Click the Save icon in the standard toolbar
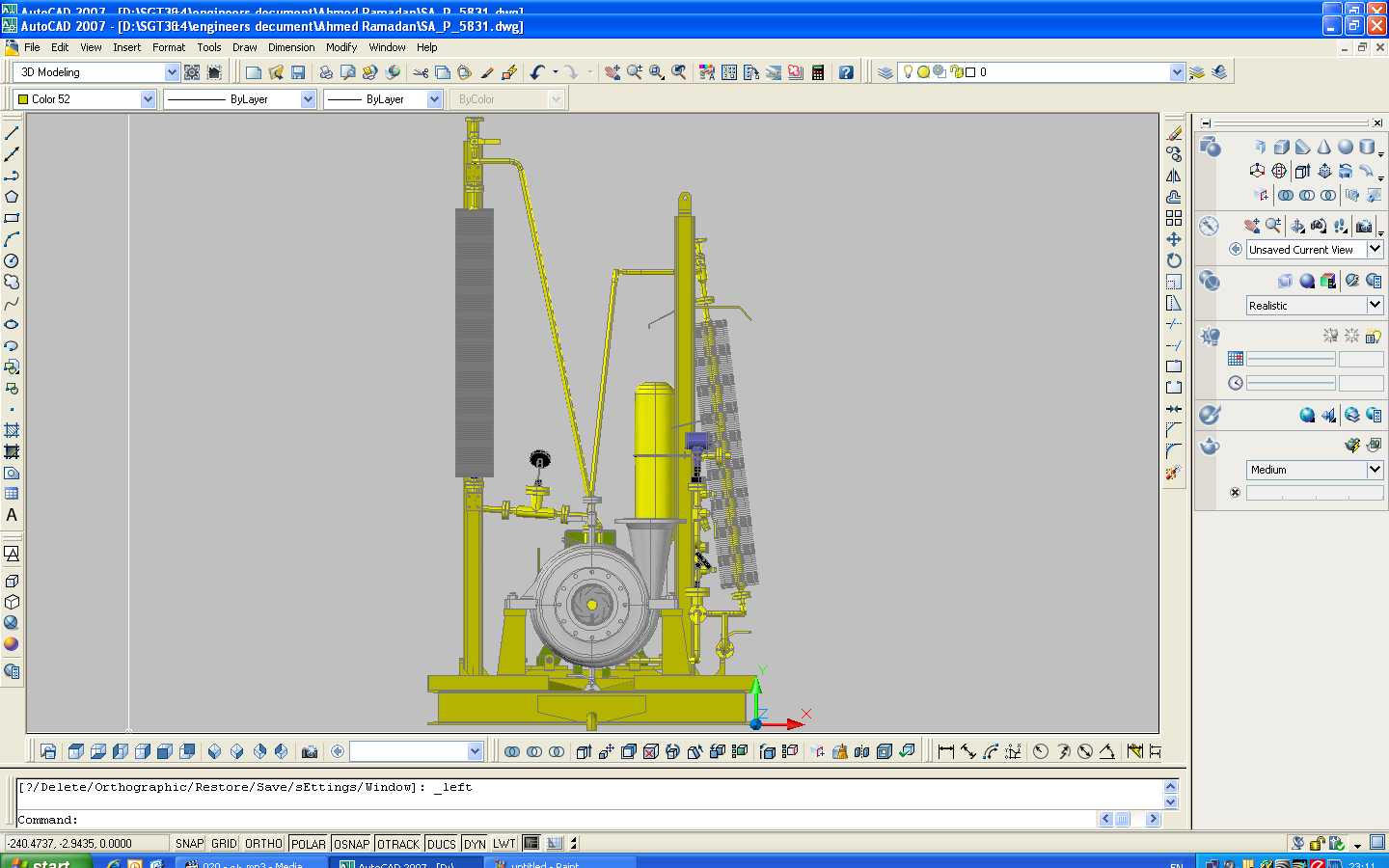This screenshot has height=868, width=1389. pos(298,72)
